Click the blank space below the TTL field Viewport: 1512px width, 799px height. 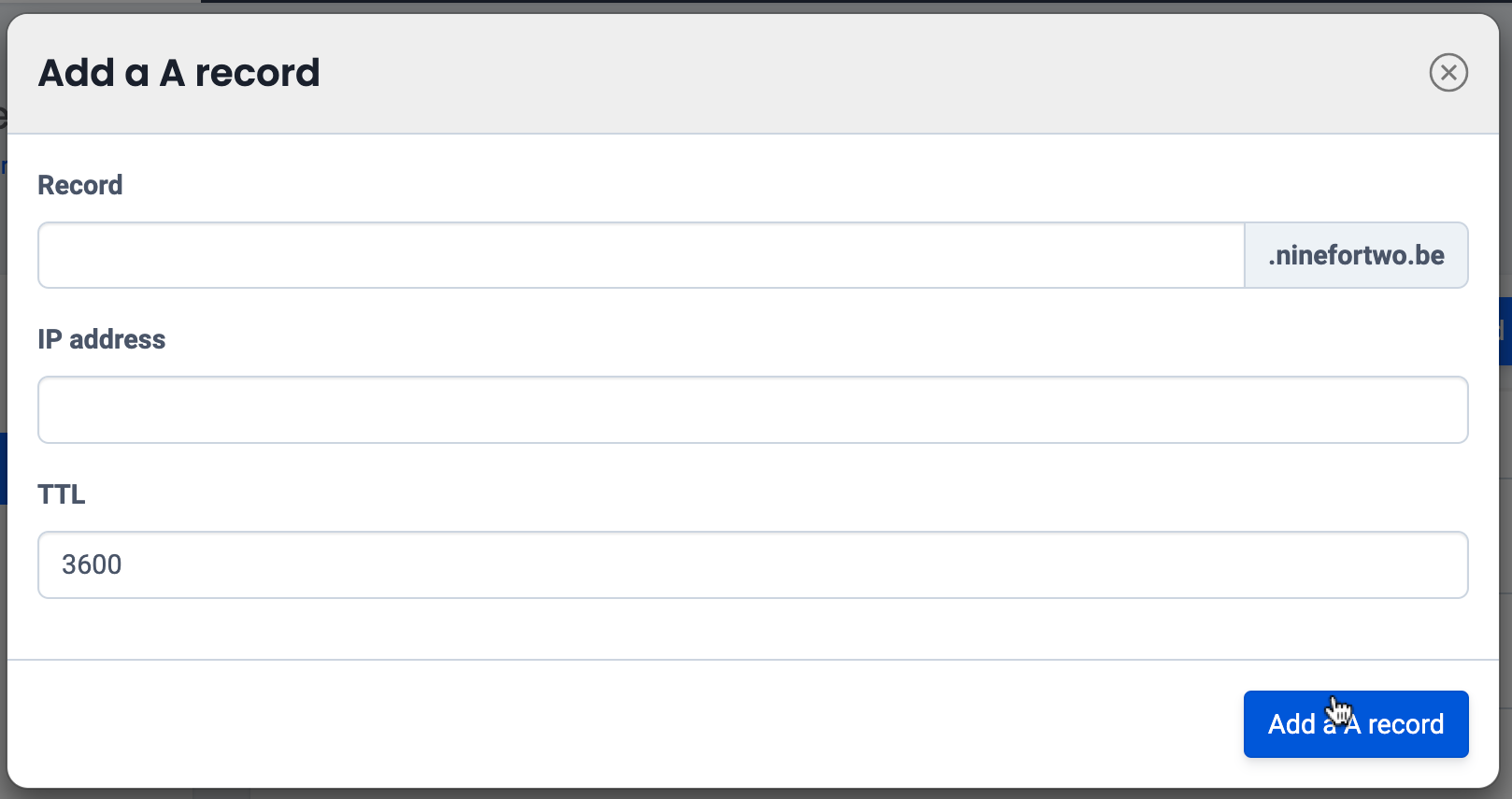coord(752,629)
